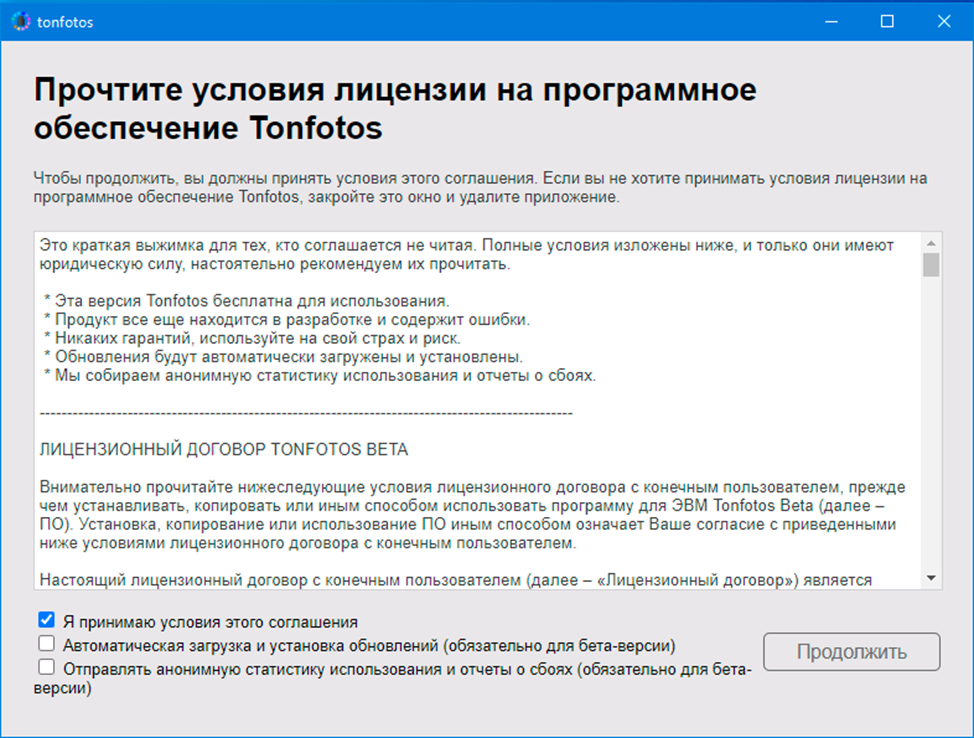Click the paragraph starting 'Внимательно прочитайте нижеследующие условия'
The width and height of the screenshot is (974, 738).
(473, 515)
